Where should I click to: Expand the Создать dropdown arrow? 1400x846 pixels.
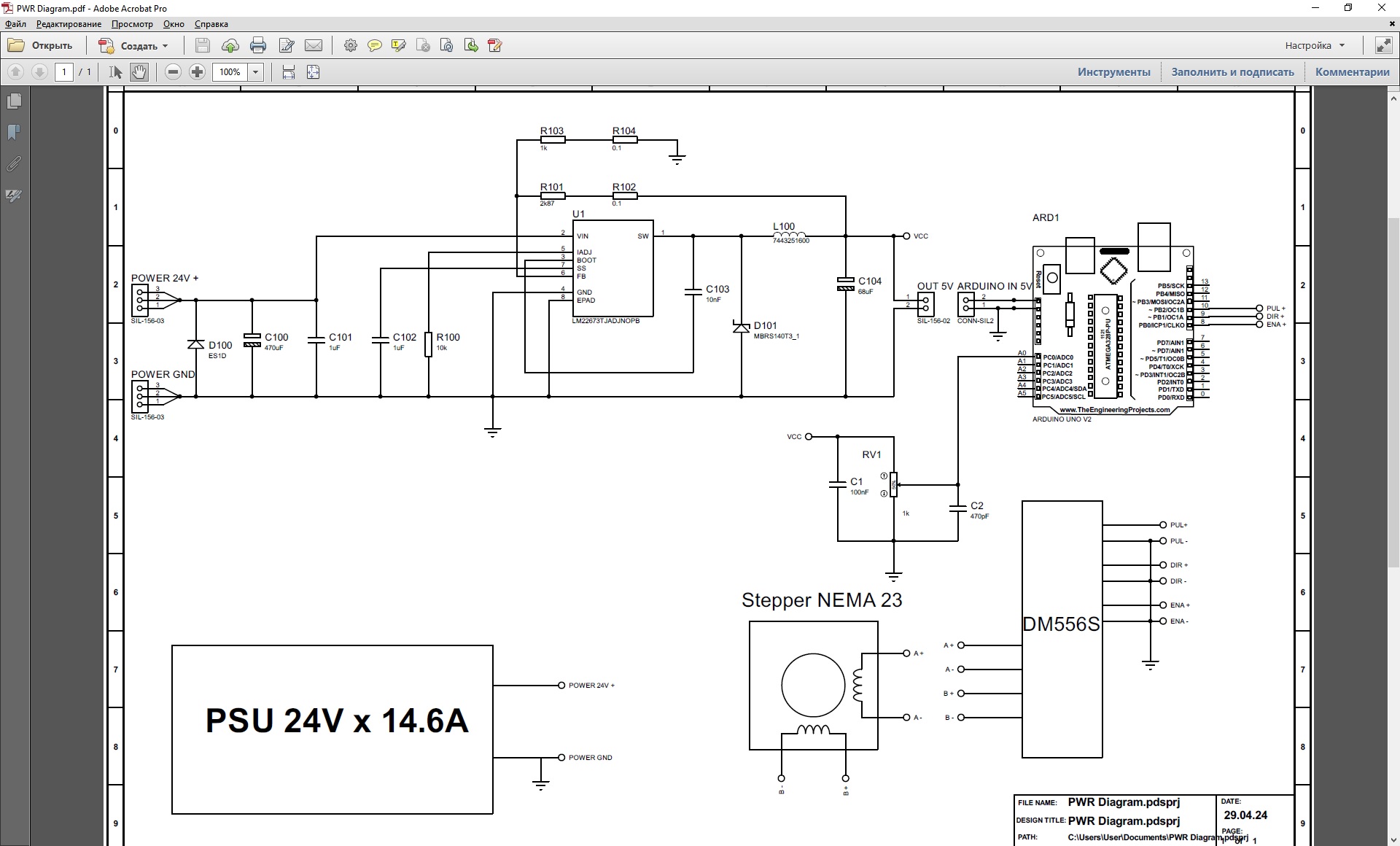pos(166,46)
